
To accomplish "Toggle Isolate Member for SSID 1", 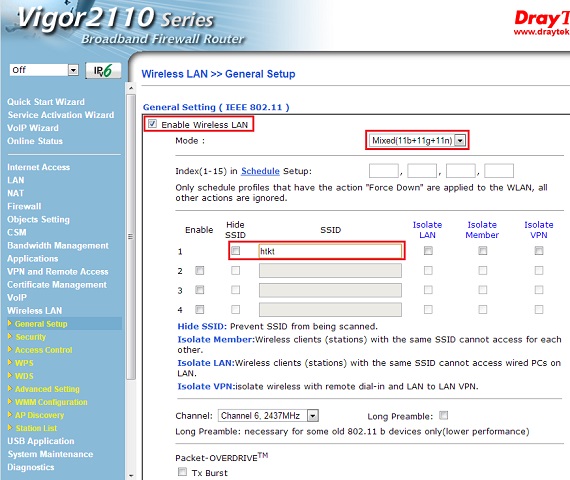I will (x=483, y=251).
